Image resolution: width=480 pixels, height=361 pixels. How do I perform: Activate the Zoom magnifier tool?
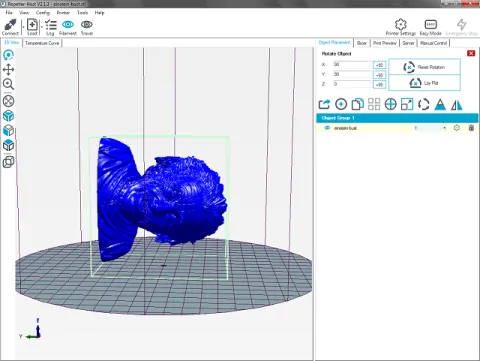point(8,84)
